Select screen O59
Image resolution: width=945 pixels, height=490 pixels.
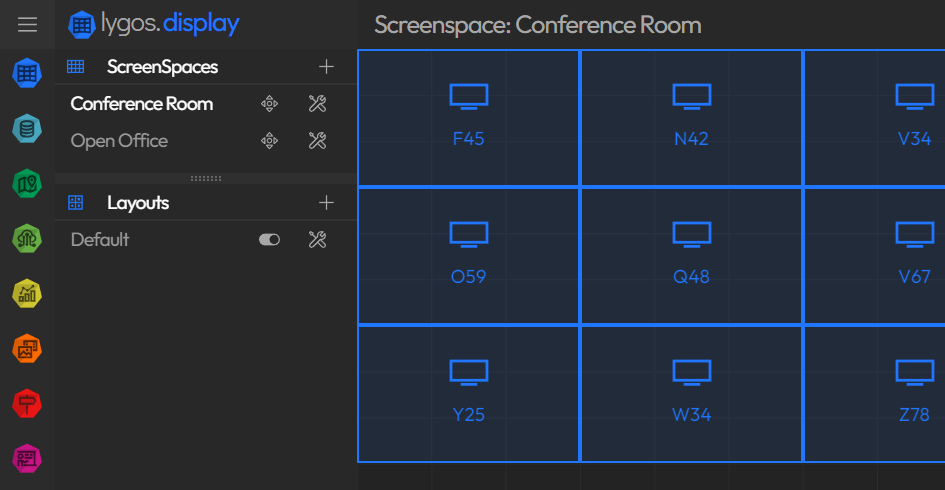tap(469, 256)
